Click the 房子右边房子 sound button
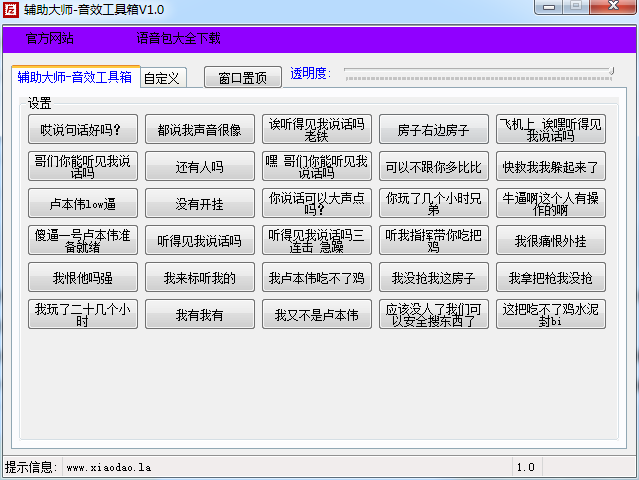Viewport: 639px width, 480px height. 434,130
